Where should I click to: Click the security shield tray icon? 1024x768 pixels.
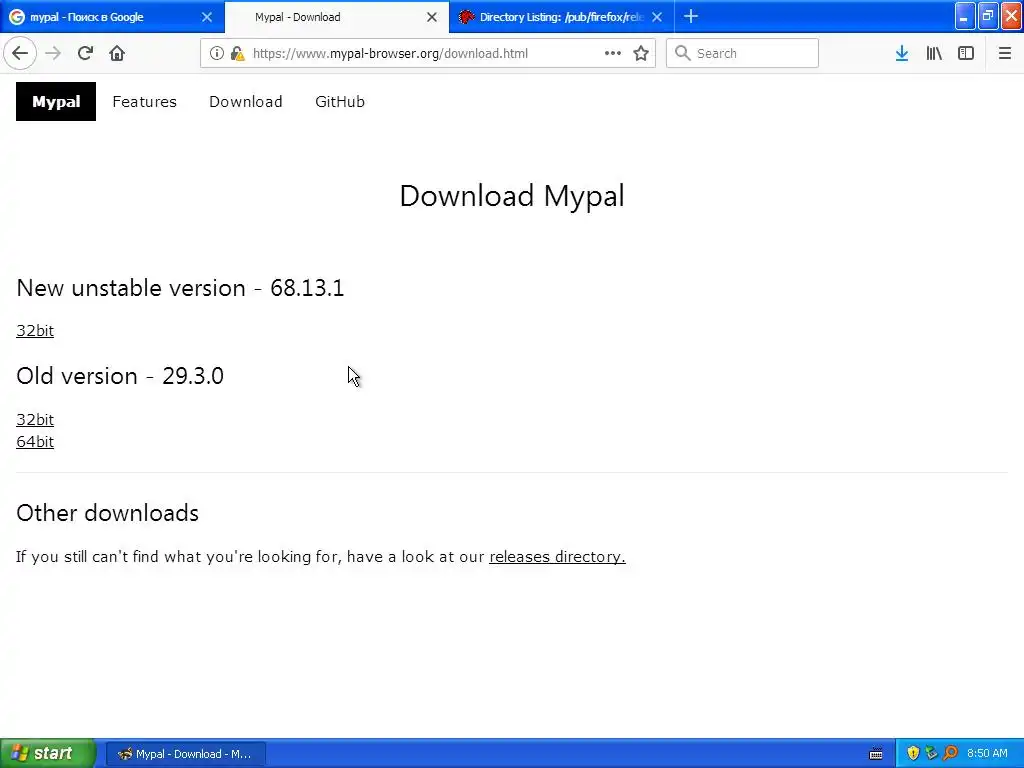tap(913, 753)
